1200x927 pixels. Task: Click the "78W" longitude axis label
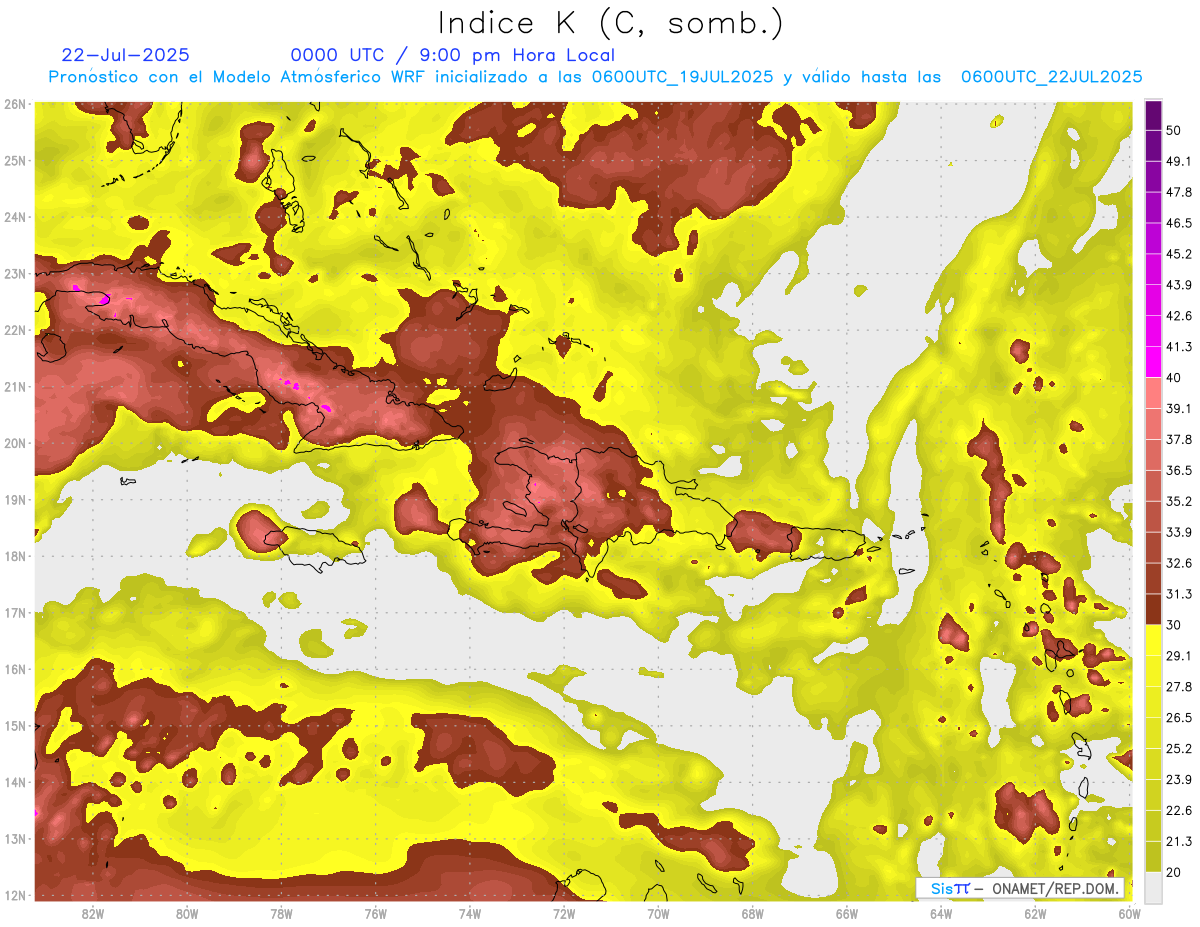tap(281, 914)
